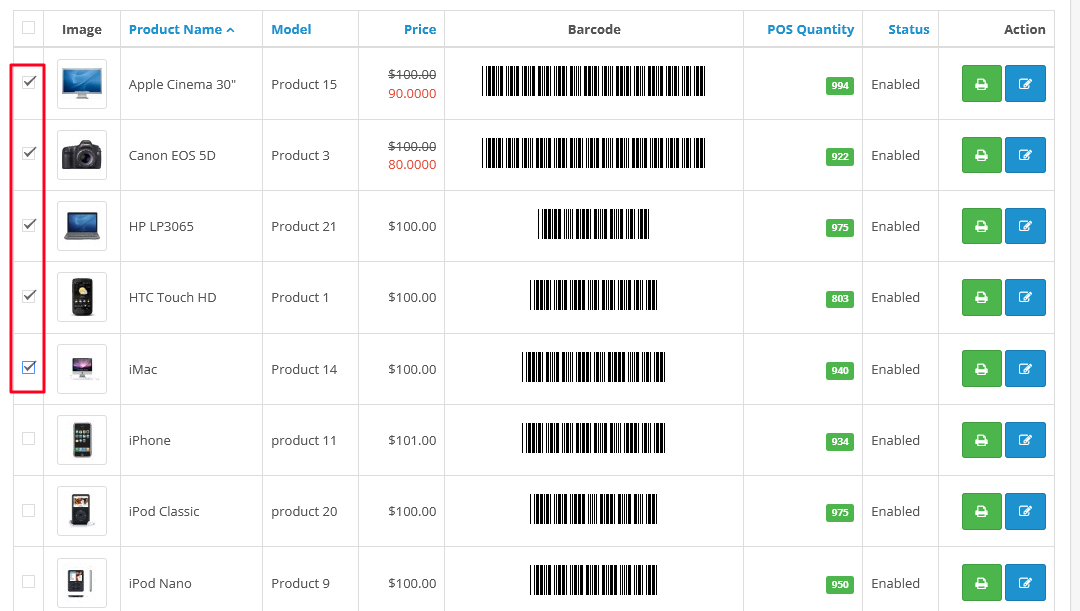Viewport: 1080px width, 611px height.
Task: Edit the Canon EOS 5D product
Action: pos(1025,155)
